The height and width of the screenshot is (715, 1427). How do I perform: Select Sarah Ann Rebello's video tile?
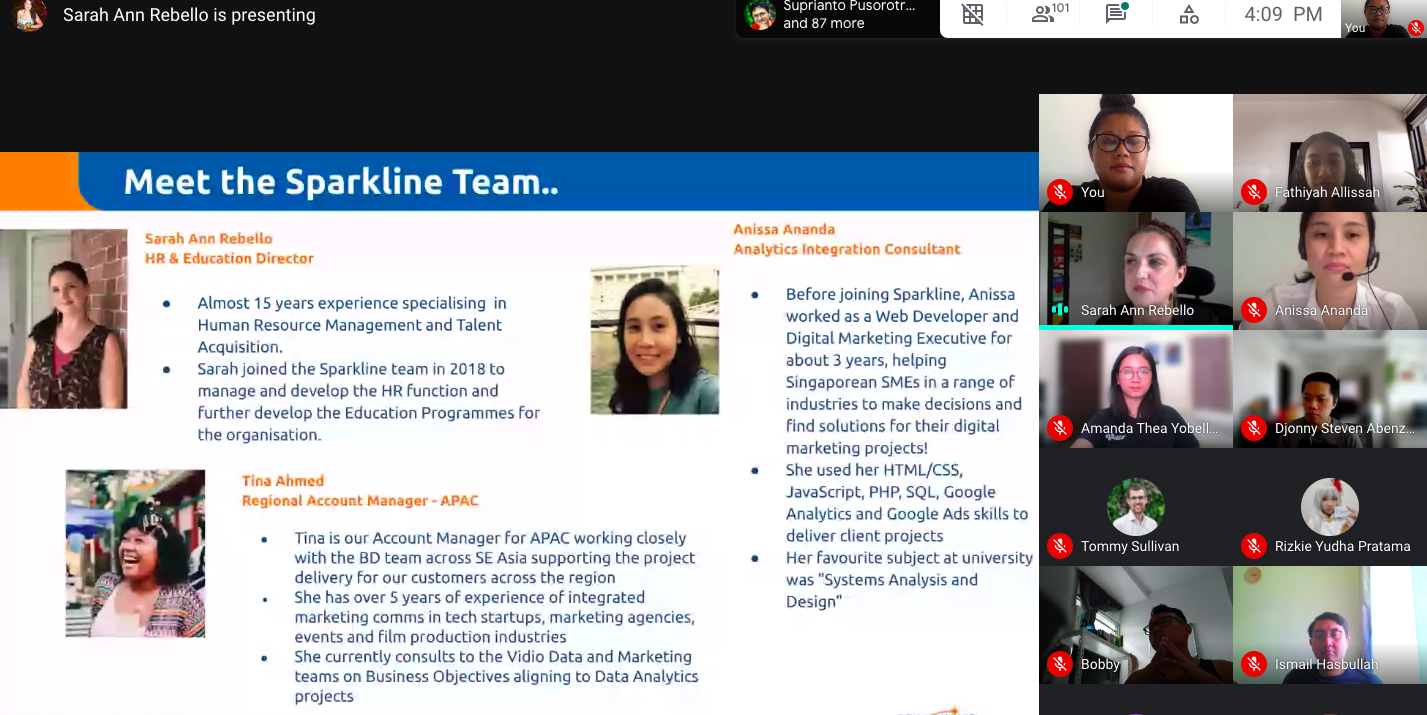[x=1136, y=271]
